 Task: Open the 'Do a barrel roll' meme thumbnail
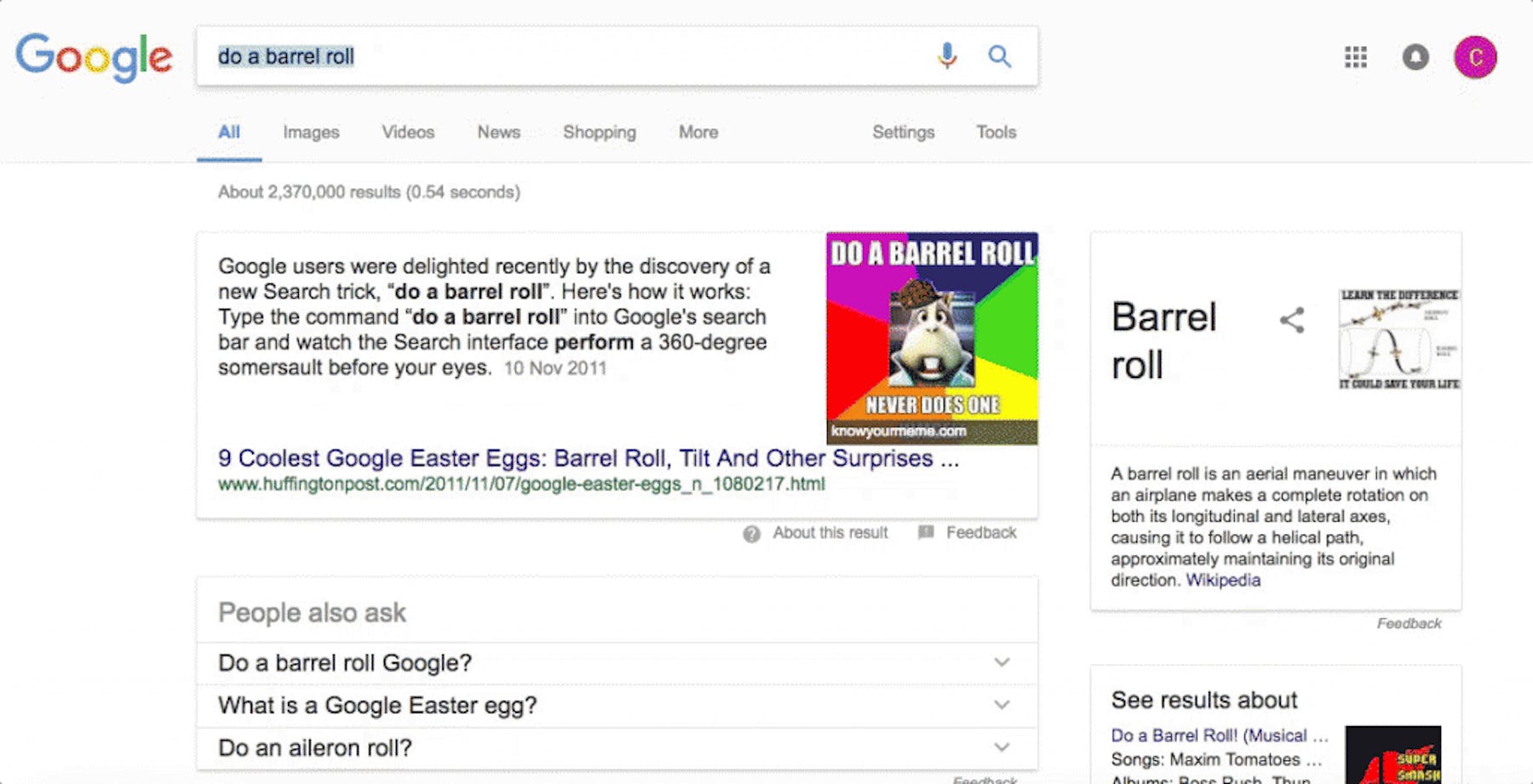[932, 338]
